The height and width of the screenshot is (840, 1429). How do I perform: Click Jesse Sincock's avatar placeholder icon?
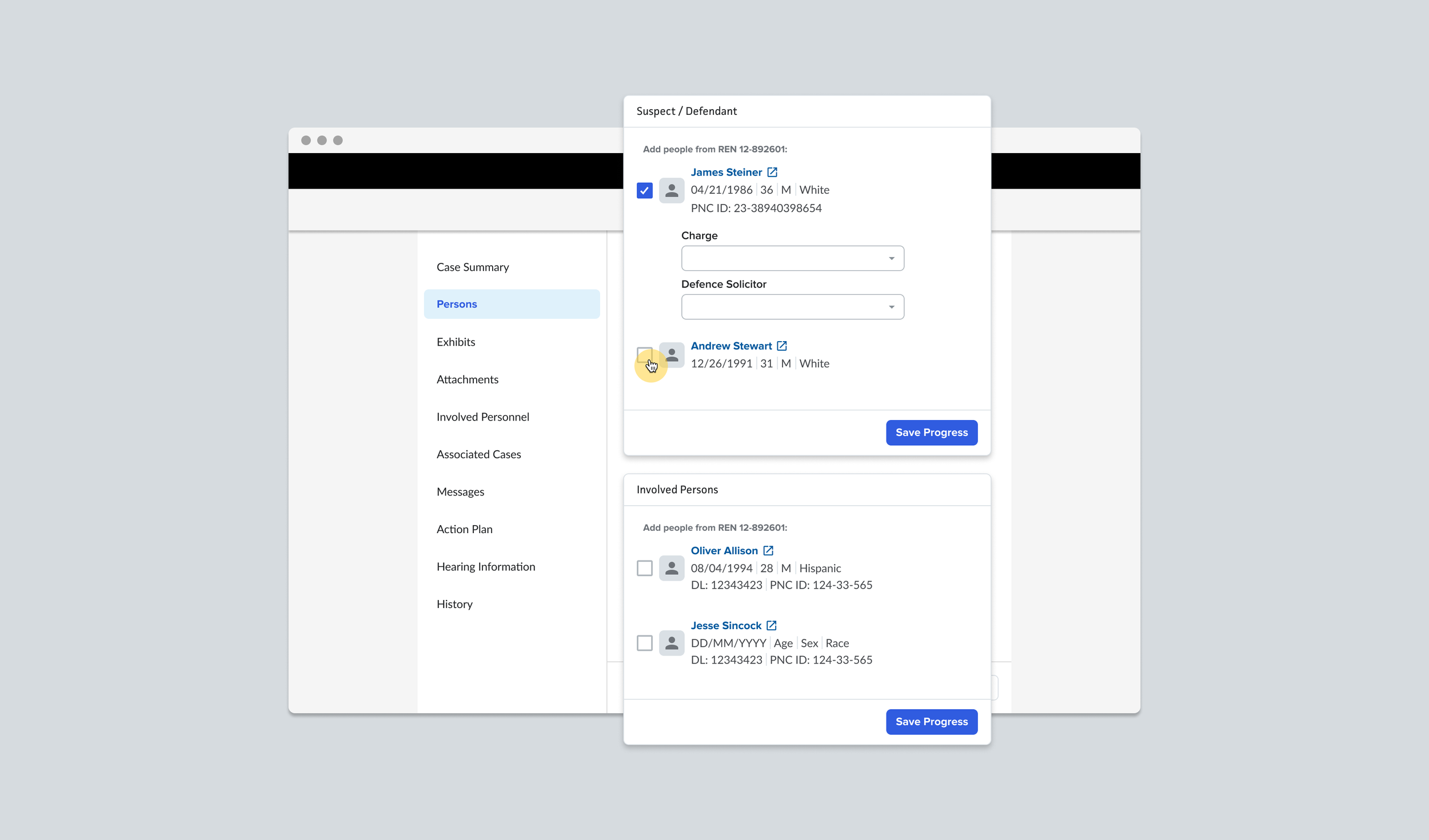tap(672, 643)
